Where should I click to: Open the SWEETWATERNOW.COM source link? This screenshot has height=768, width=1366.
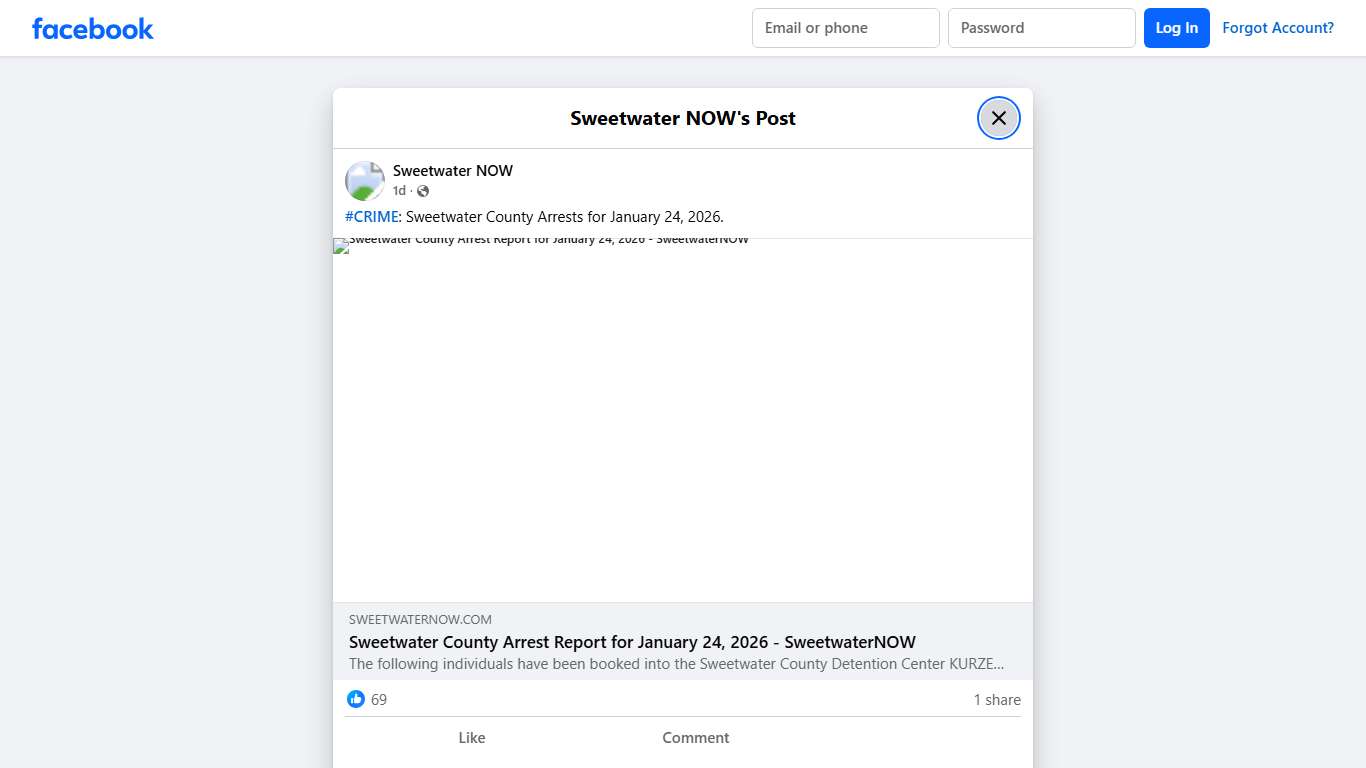click(x=420, y=619)
